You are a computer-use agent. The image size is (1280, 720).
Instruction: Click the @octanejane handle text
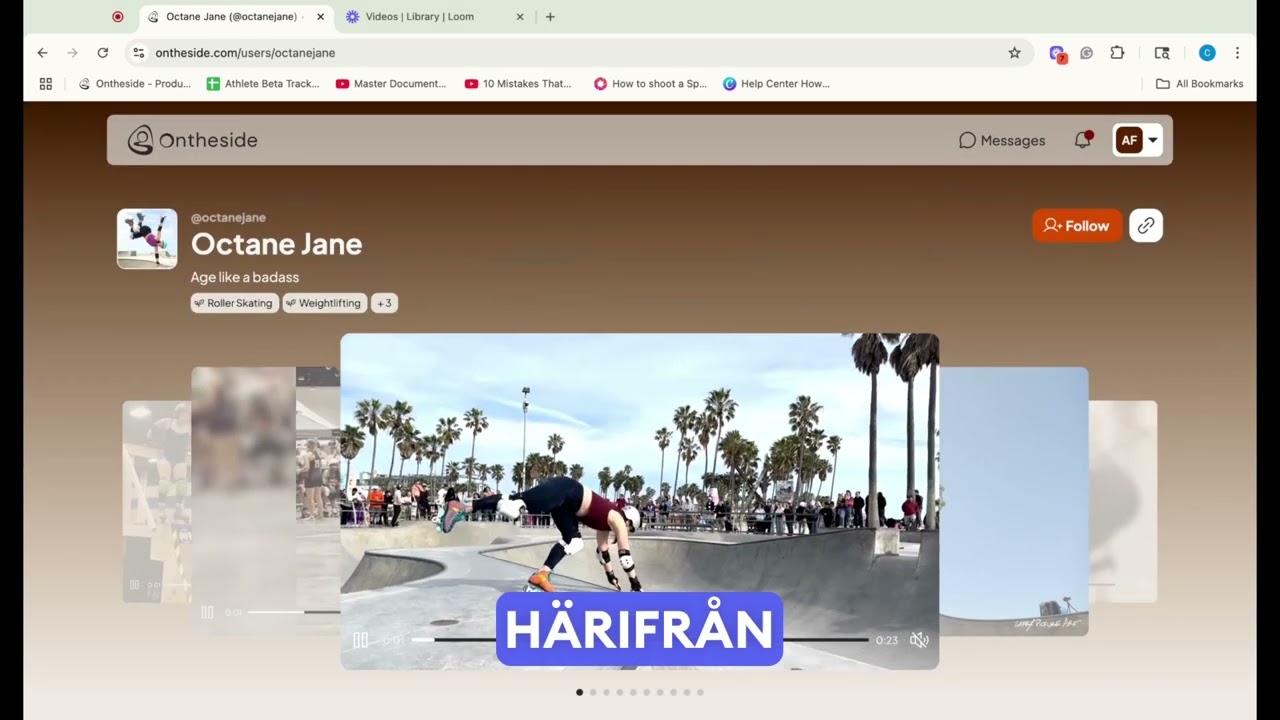(x=228, y=217)
